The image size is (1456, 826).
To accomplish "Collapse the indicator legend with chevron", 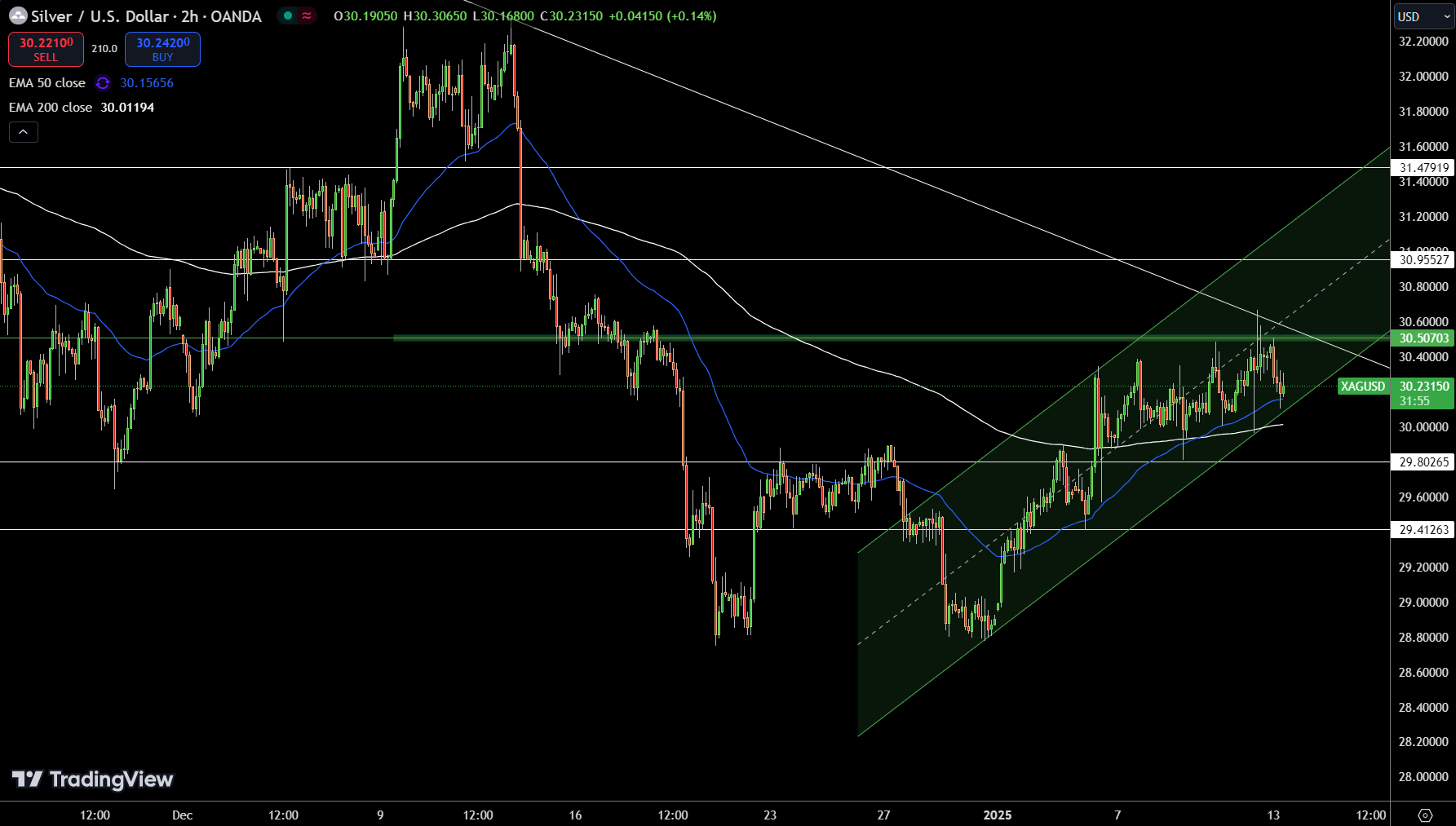I will tap(24, 131).
